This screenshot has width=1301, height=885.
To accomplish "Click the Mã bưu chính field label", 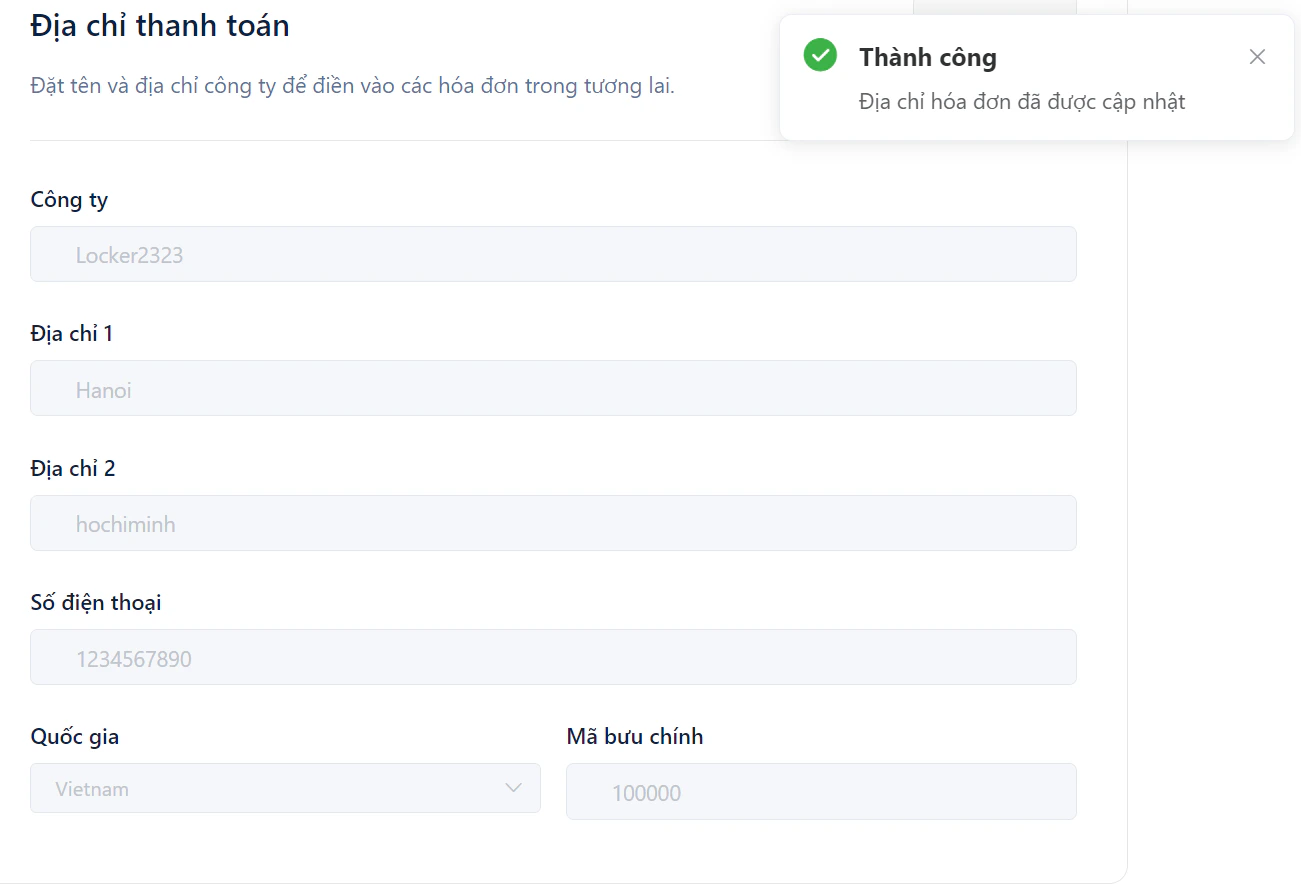I will coord(634,736).
